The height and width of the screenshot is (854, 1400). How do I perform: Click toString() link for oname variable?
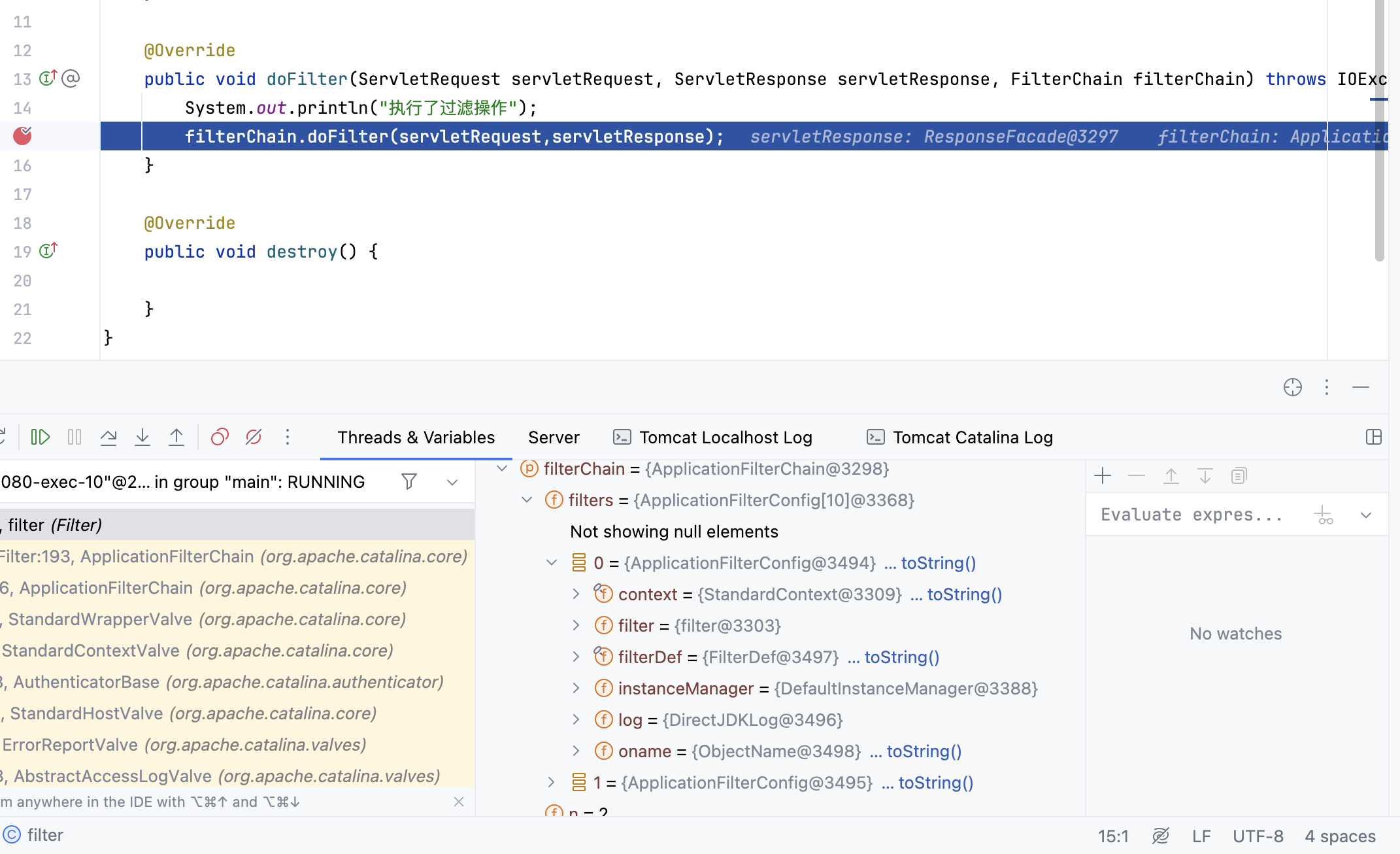point(924,751)
